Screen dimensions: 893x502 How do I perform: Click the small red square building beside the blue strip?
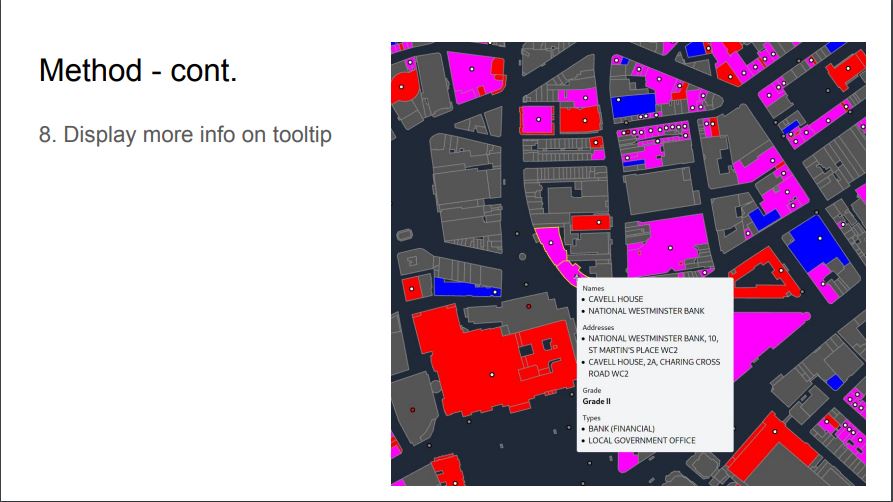pyautogui.click(x=412, y=289)
